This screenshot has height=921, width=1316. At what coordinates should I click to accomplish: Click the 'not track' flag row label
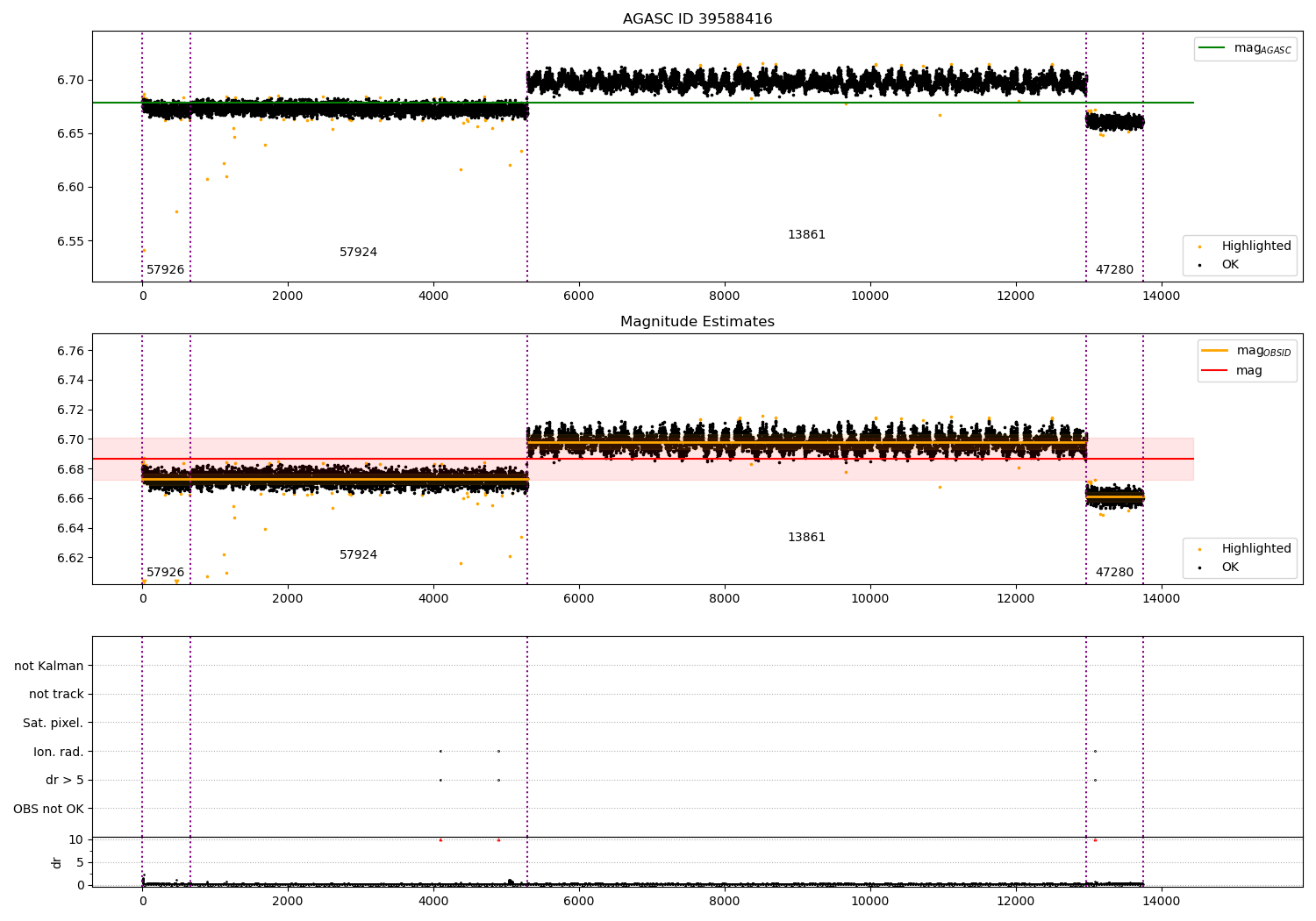56,695
